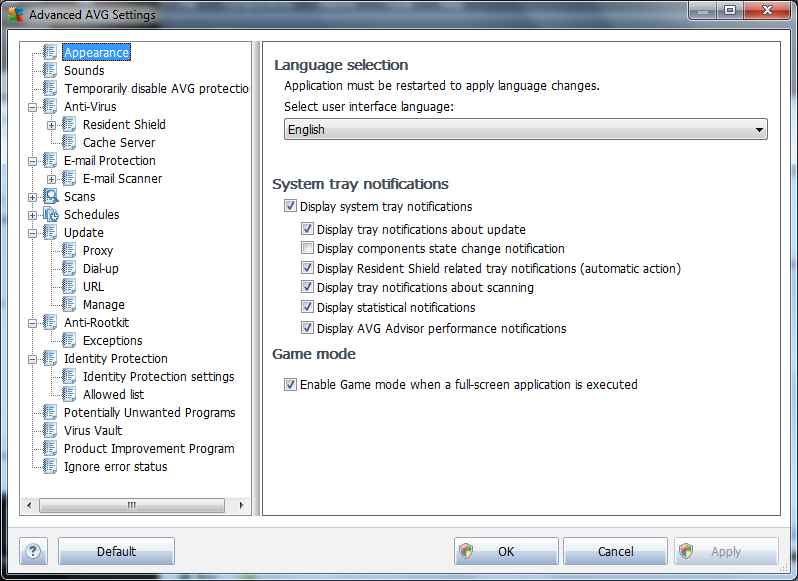Enable Display components state change notification
This screenshot has width=798, height=581.
click(307, 248)
